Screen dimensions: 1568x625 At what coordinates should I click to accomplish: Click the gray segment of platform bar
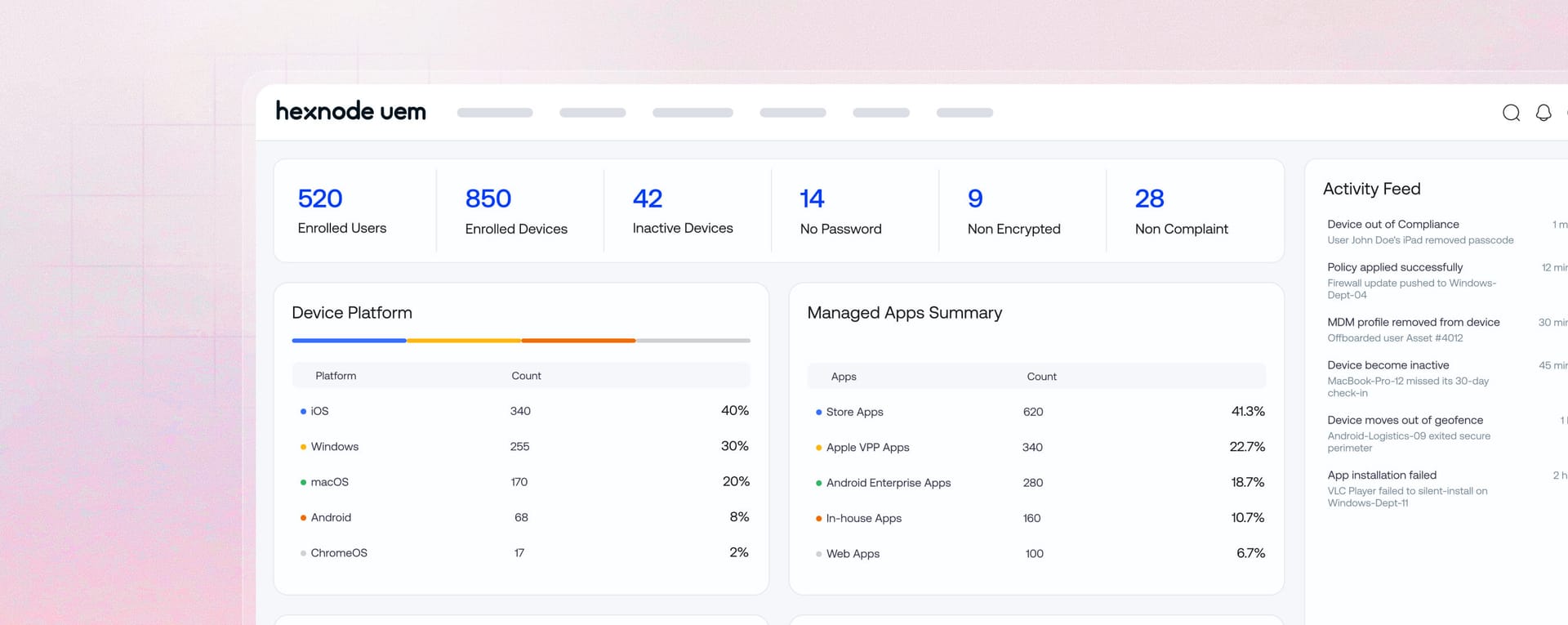pos(693,340)
